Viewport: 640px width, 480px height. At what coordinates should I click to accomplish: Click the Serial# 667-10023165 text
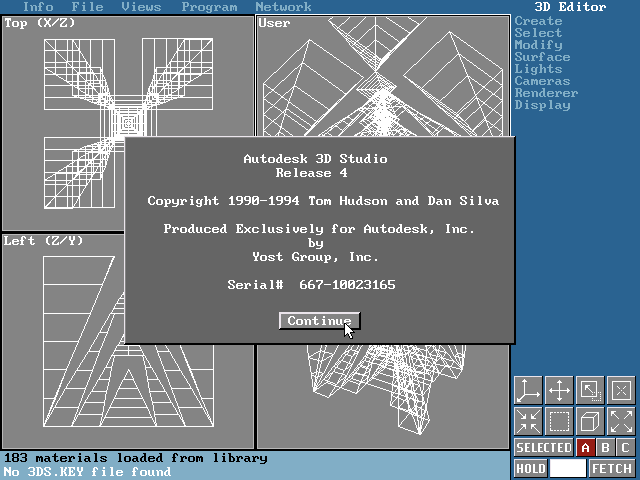click(311, 284)
